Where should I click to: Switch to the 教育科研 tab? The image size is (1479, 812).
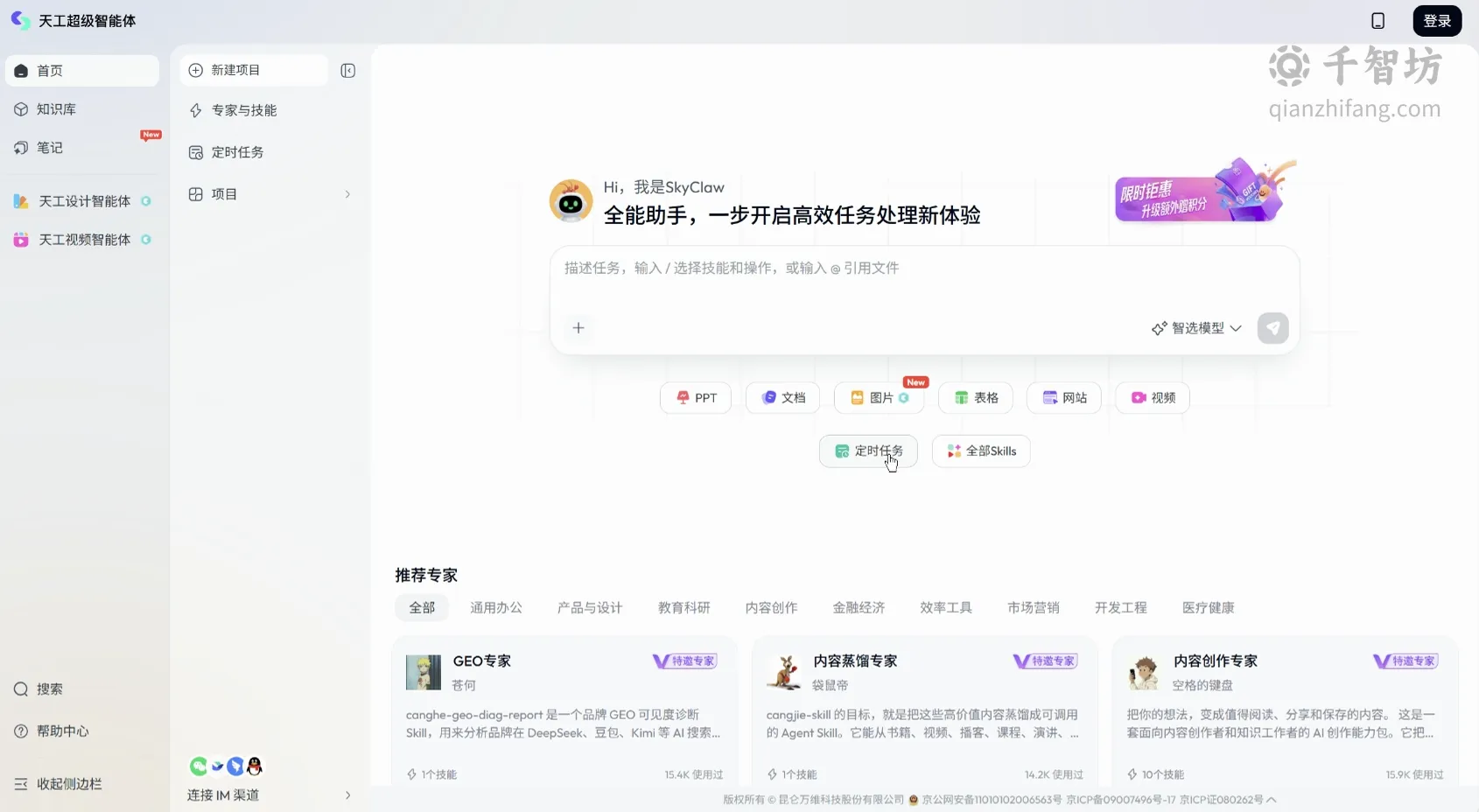click(x=684, y=608)
